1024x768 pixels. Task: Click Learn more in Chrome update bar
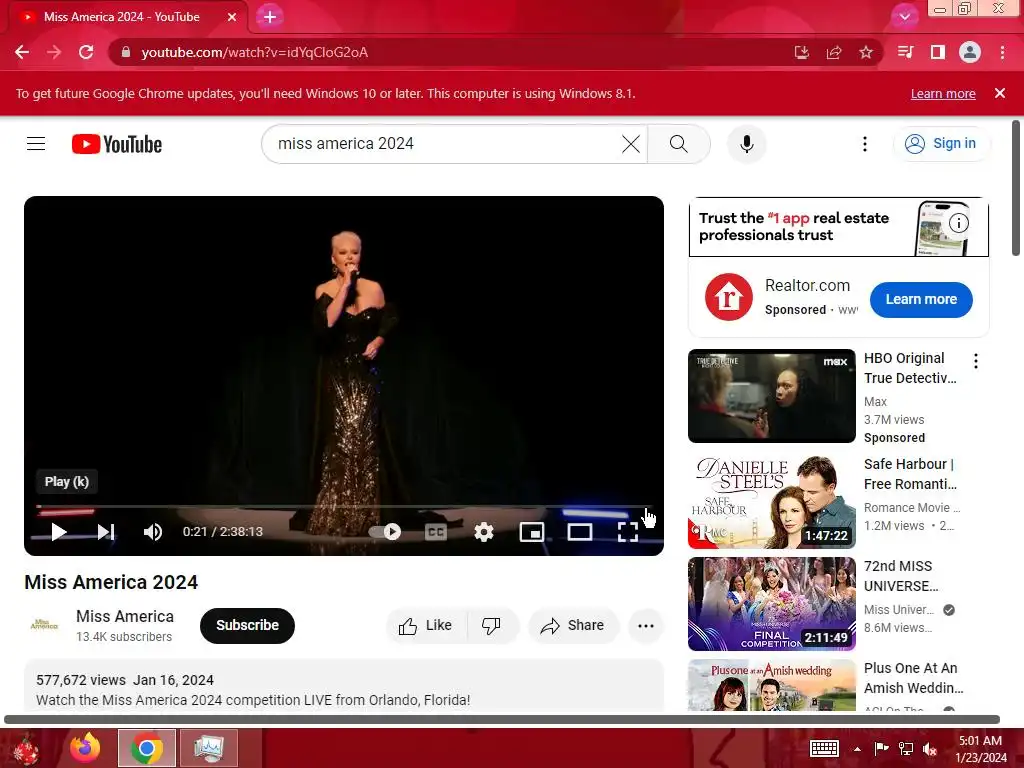click(x=943, y=93)
